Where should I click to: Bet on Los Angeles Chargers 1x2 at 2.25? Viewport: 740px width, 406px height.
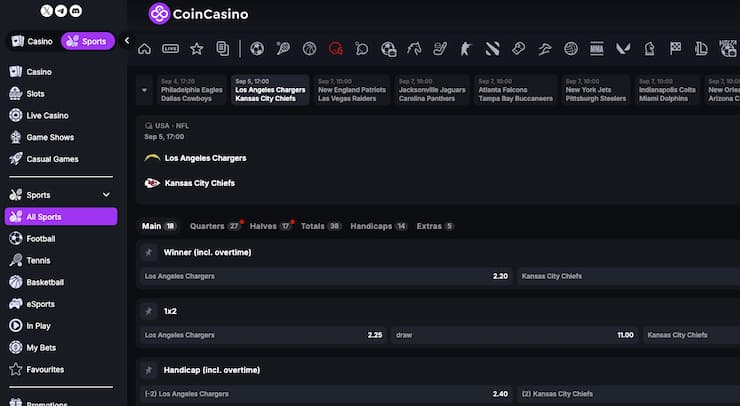point(263,335)
